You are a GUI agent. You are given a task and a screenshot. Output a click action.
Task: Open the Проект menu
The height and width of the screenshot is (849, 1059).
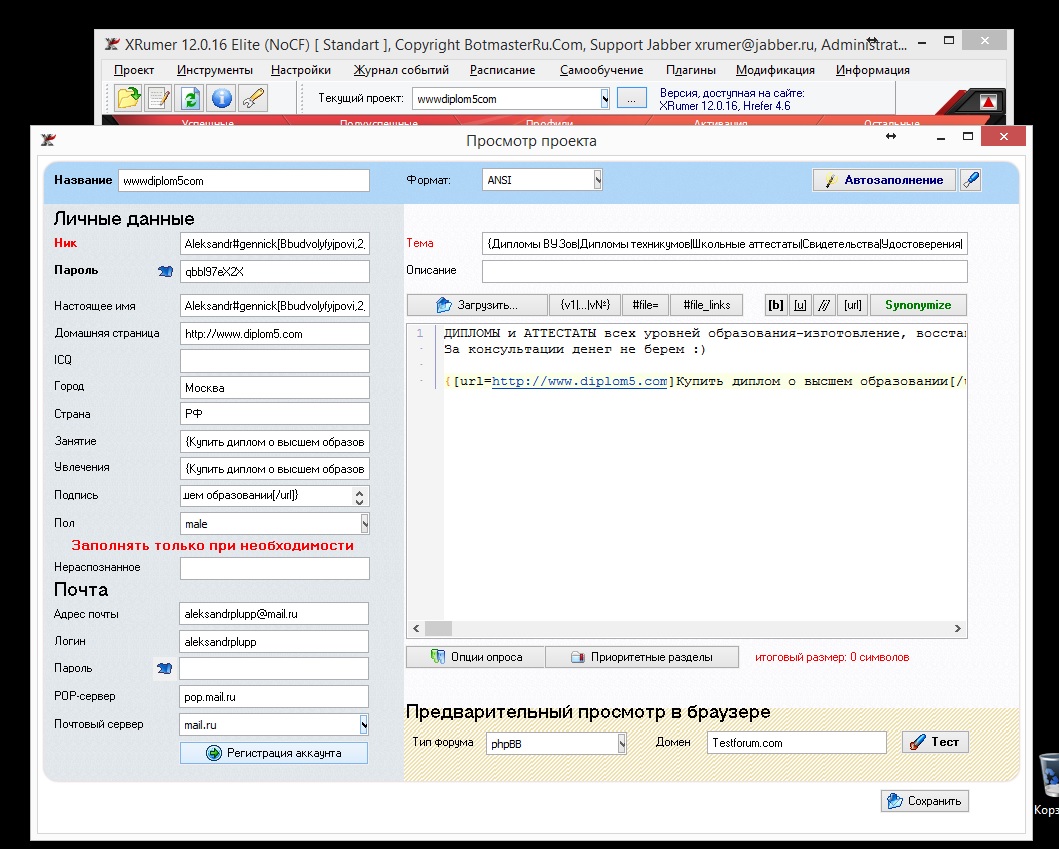pyautogui.click(x=134, y=70)
